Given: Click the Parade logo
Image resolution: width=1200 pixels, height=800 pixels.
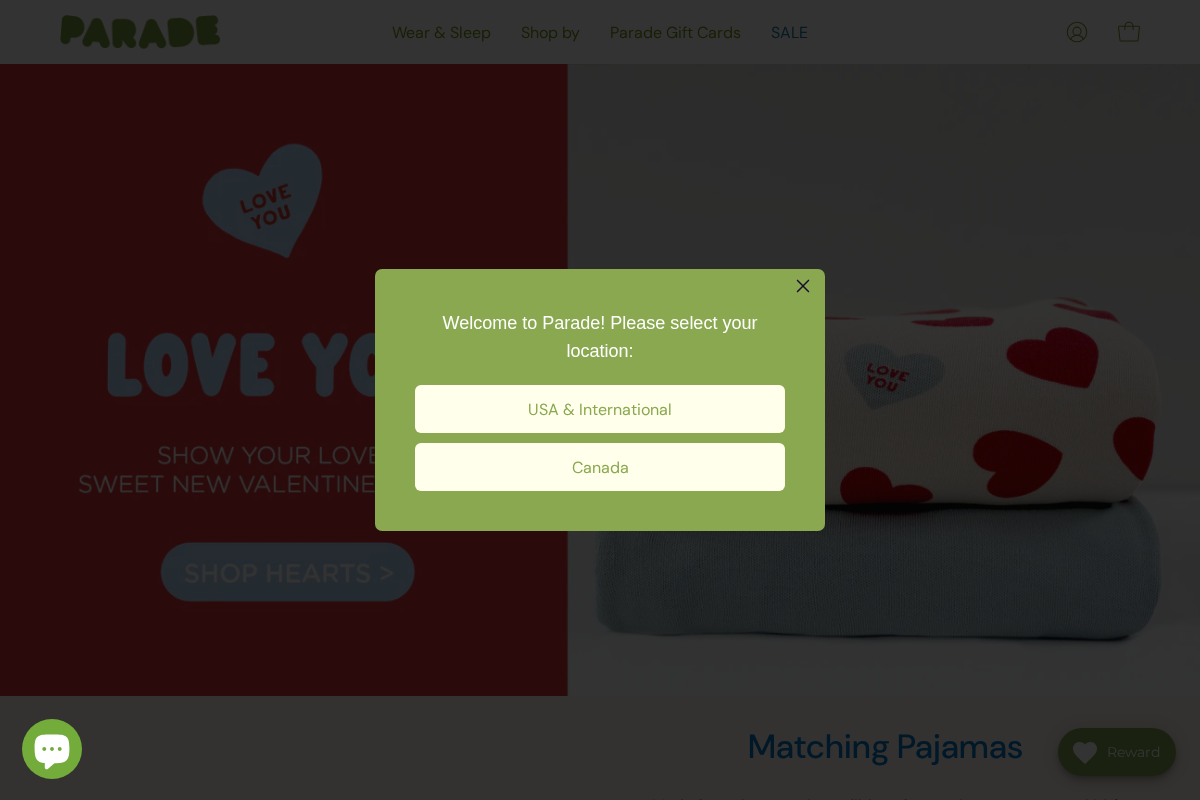Looking at the screenshot, I should 140,31.
